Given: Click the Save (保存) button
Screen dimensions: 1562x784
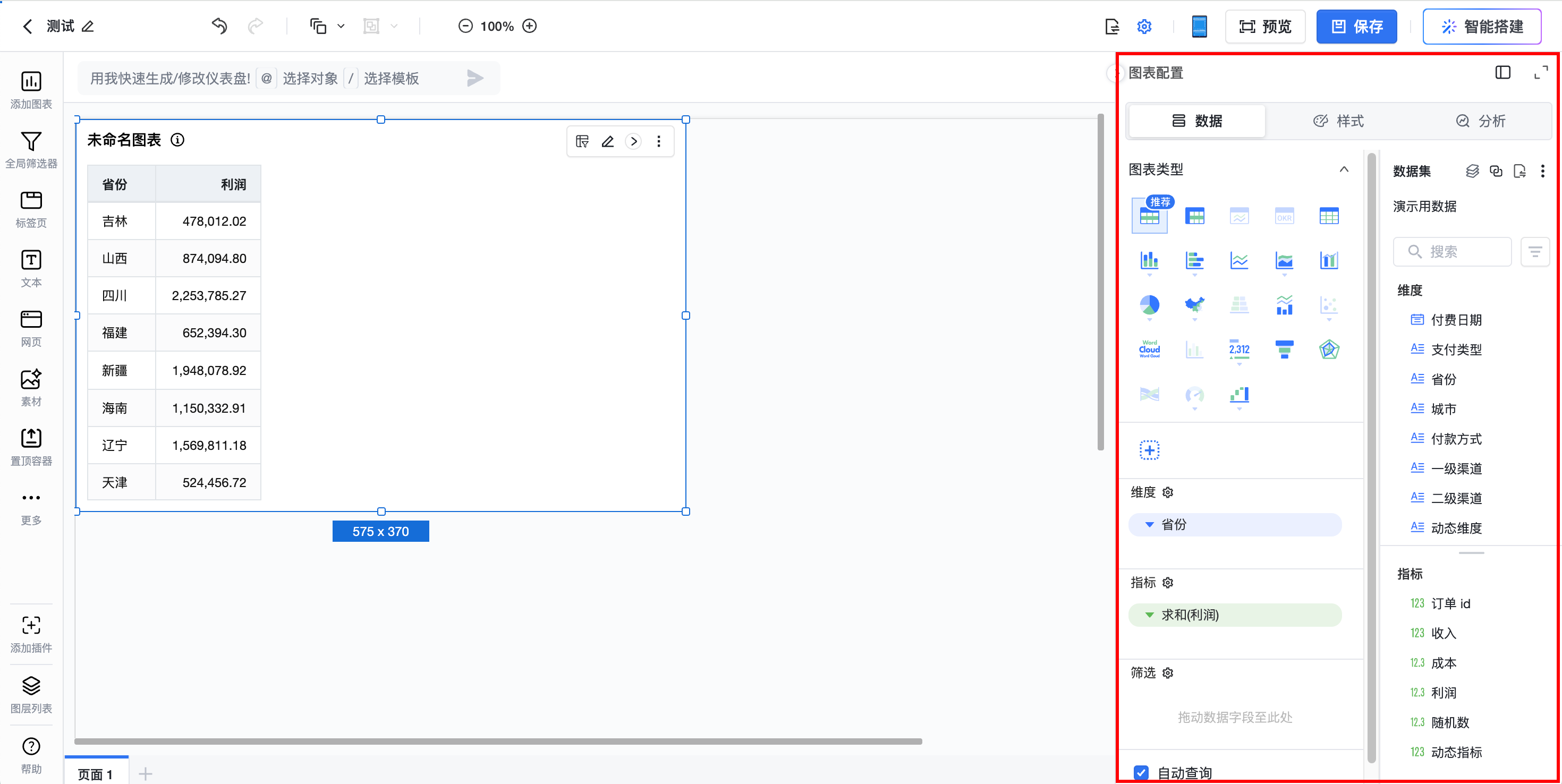Looking at the screenshot, I should [x=1356, y=27].
